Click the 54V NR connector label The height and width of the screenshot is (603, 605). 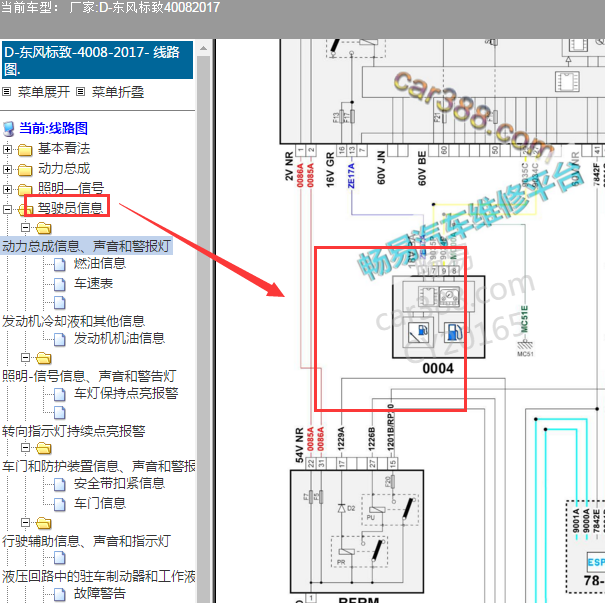pyautogui.click(x=299, y=445)
